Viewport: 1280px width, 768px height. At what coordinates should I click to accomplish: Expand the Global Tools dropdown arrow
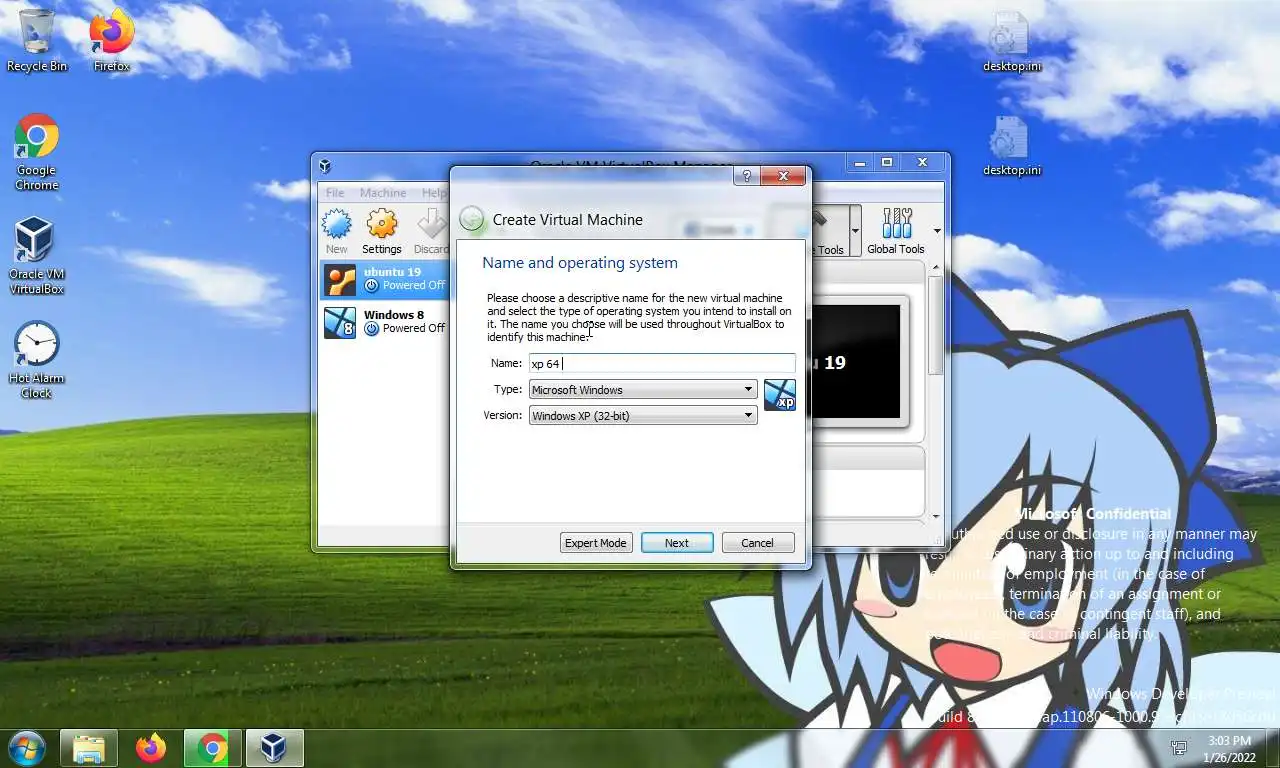click(937, 231)
